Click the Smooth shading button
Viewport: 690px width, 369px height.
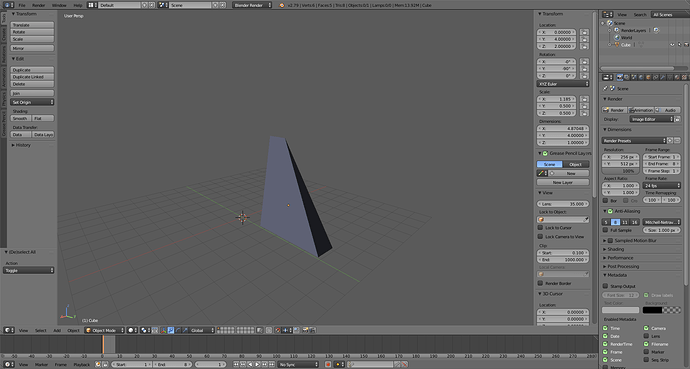(x=21, y=118)
